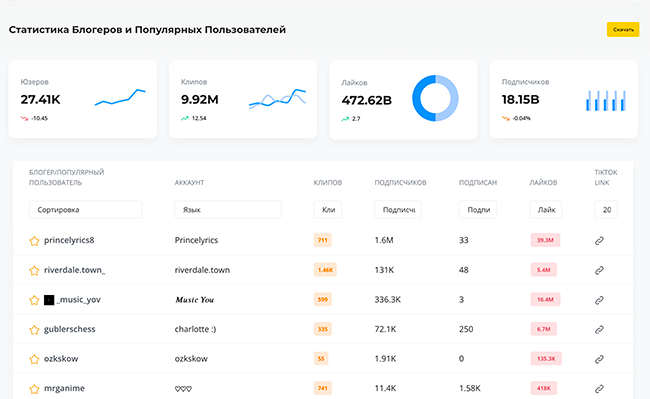Click following value 1.58K

470,389
